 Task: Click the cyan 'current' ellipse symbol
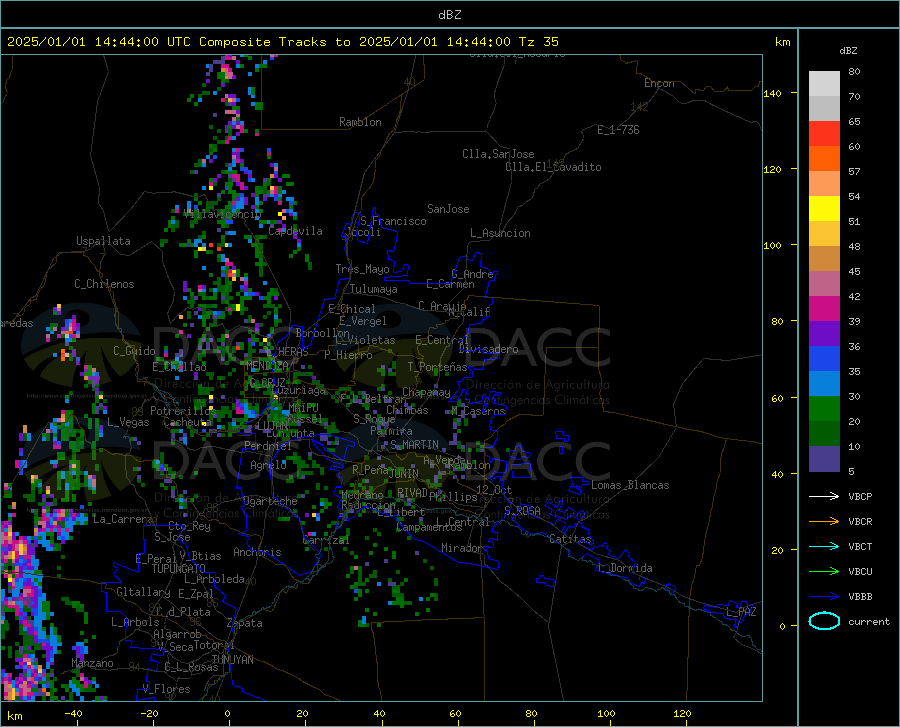click(824, 621)
